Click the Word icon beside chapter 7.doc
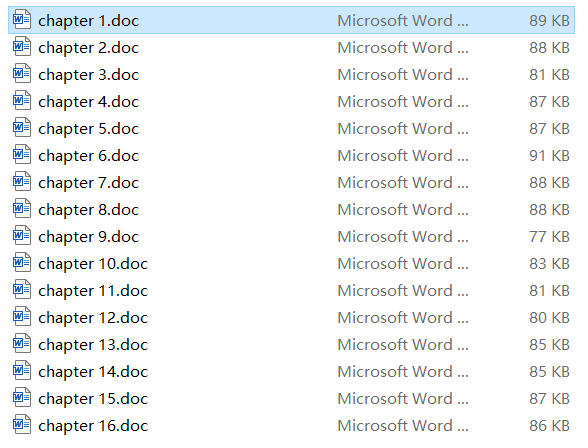 (22, 181)
